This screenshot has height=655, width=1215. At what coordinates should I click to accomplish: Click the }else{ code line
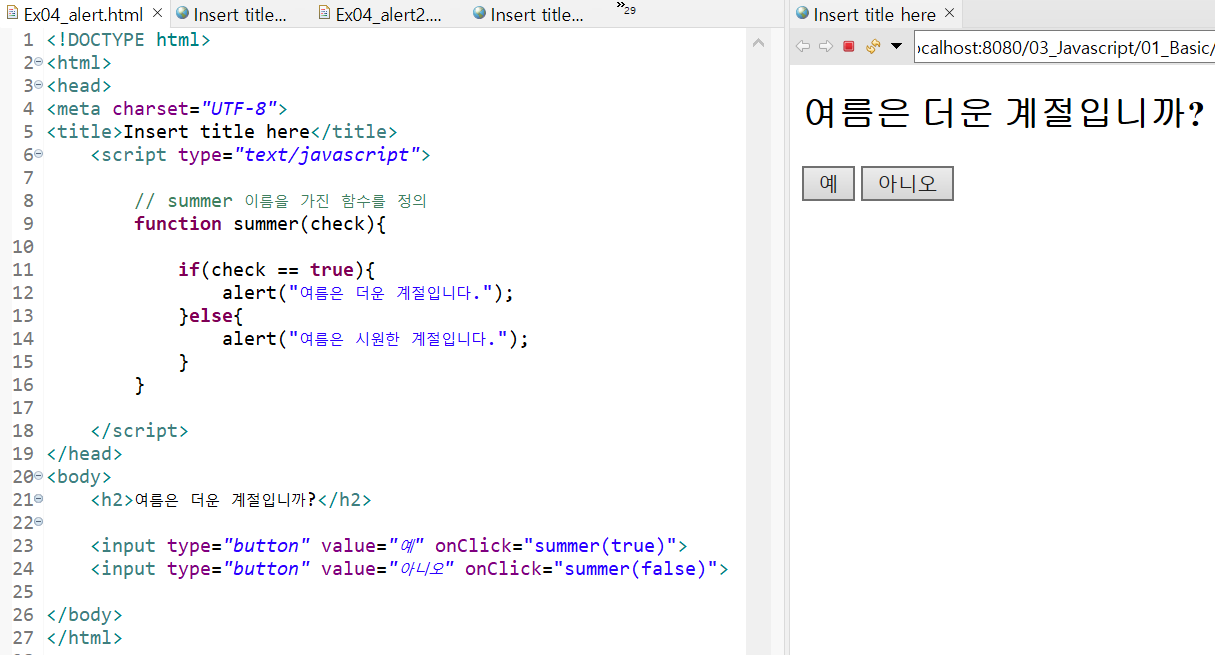click(x=211, y=316)
